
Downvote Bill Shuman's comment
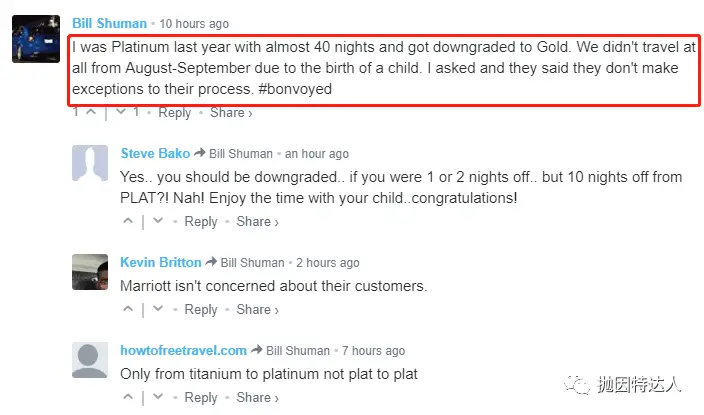point(123,113)
